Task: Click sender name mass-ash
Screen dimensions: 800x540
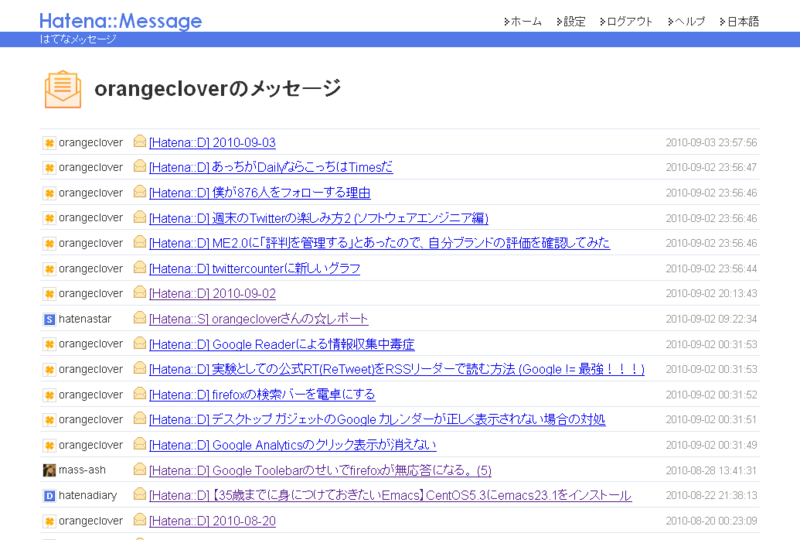Action: 82,470
